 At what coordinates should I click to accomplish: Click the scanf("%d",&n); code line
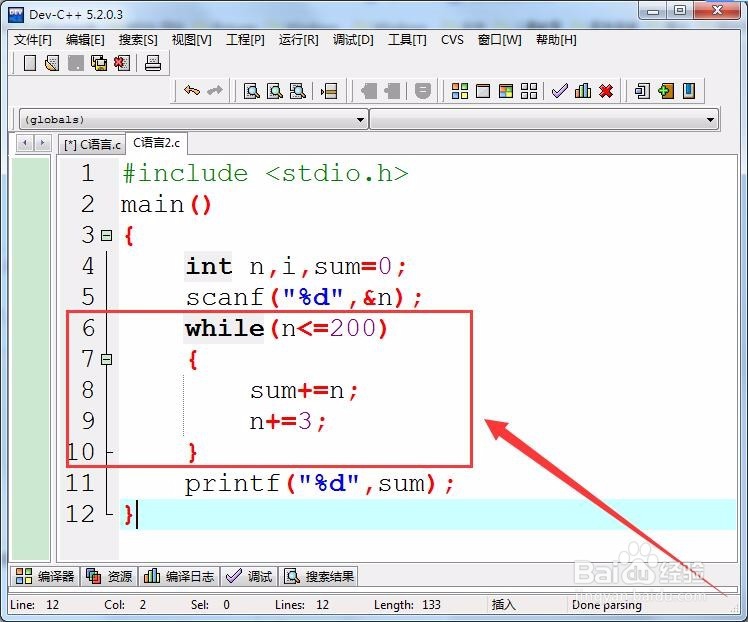click(304, 297)
